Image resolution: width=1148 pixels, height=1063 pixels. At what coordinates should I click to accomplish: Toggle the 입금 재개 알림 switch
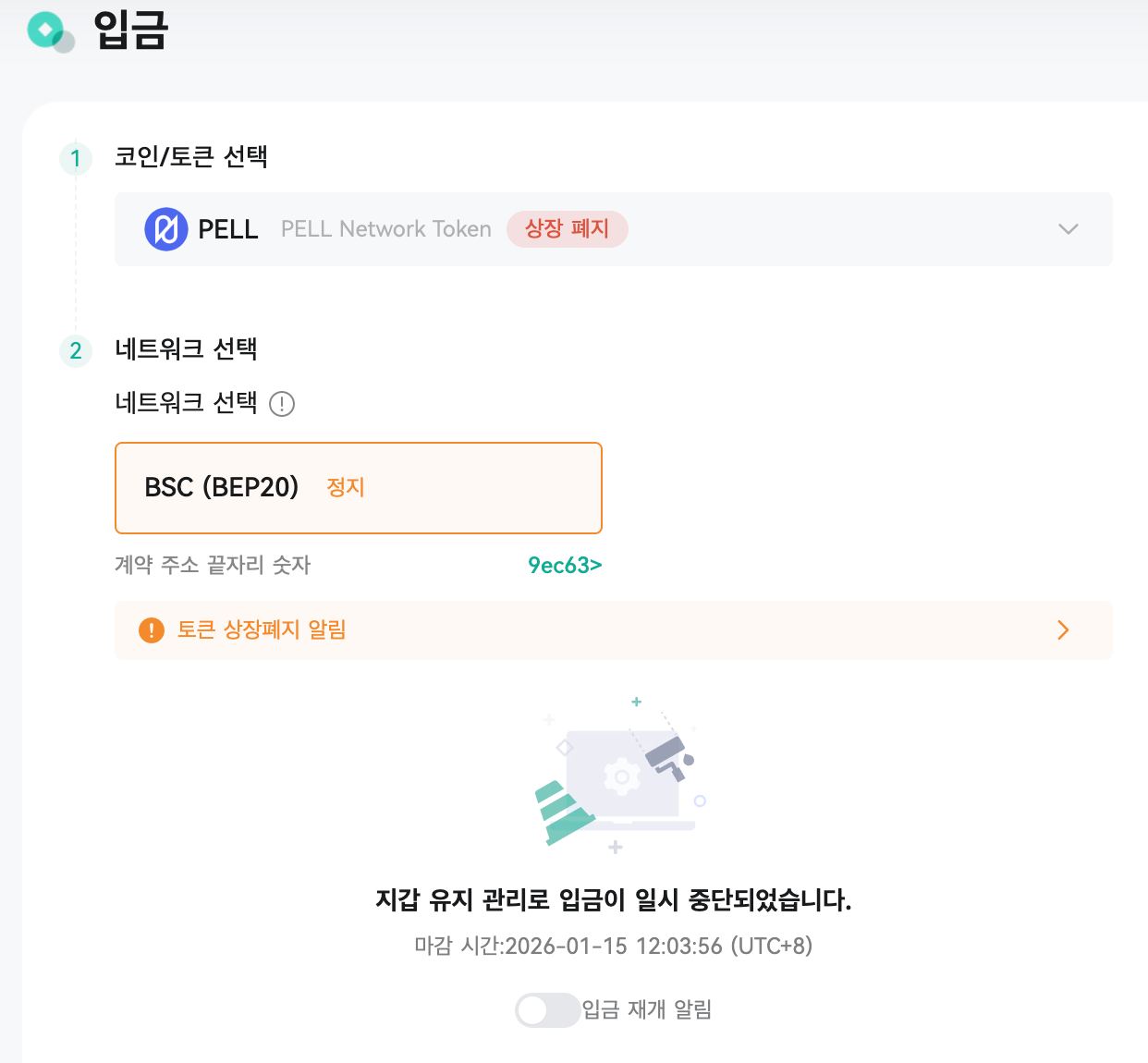(547, 1010)
